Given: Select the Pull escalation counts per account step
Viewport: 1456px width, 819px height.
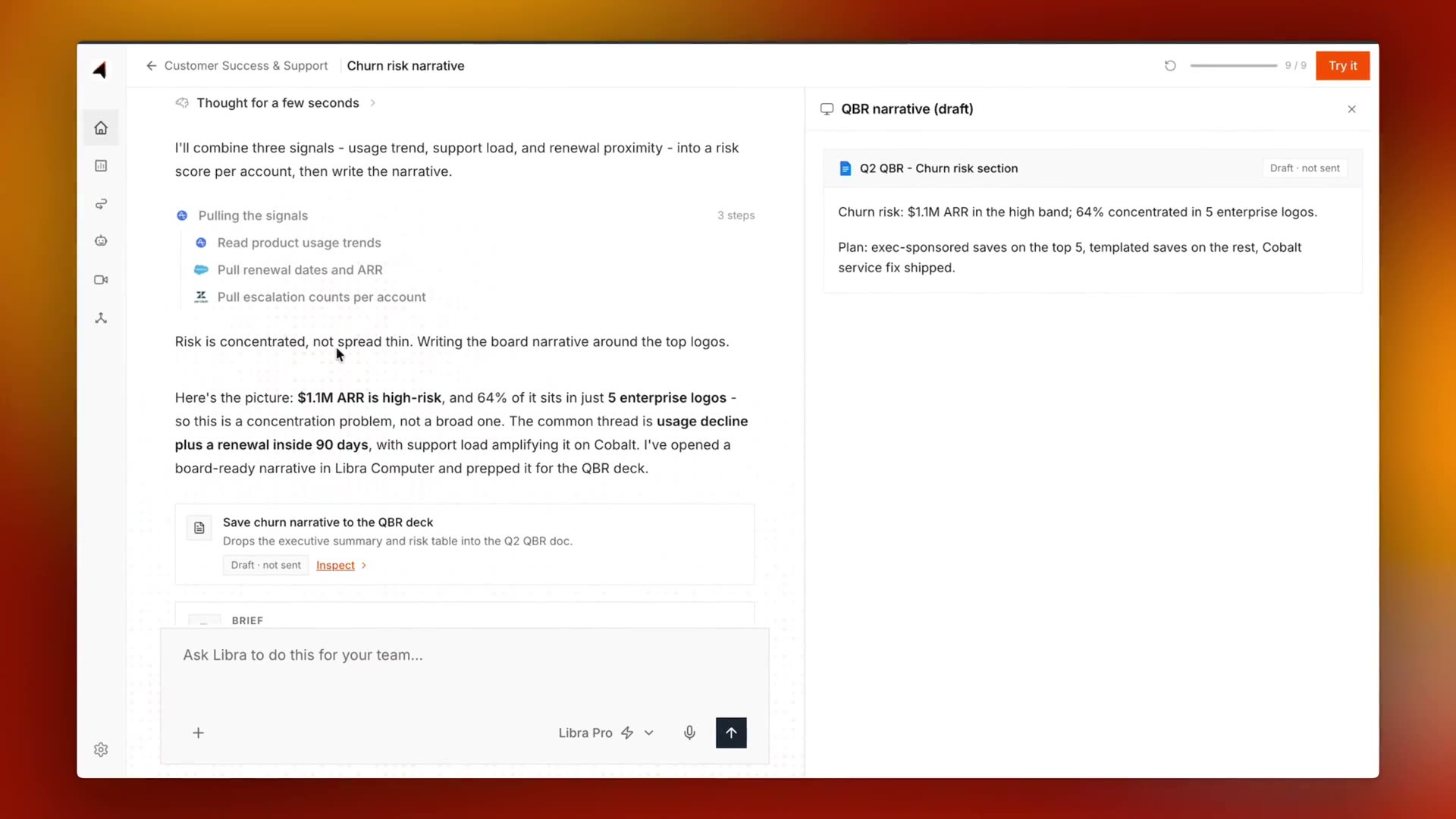Looking at the screenshot, I should pyautogui.click(x=322, y=297).
